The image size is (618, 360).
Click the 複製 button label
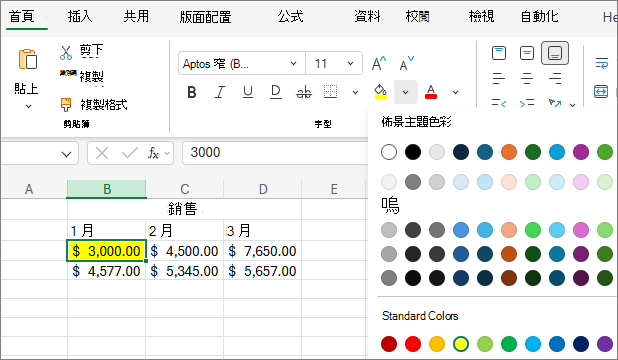(91, 76)
